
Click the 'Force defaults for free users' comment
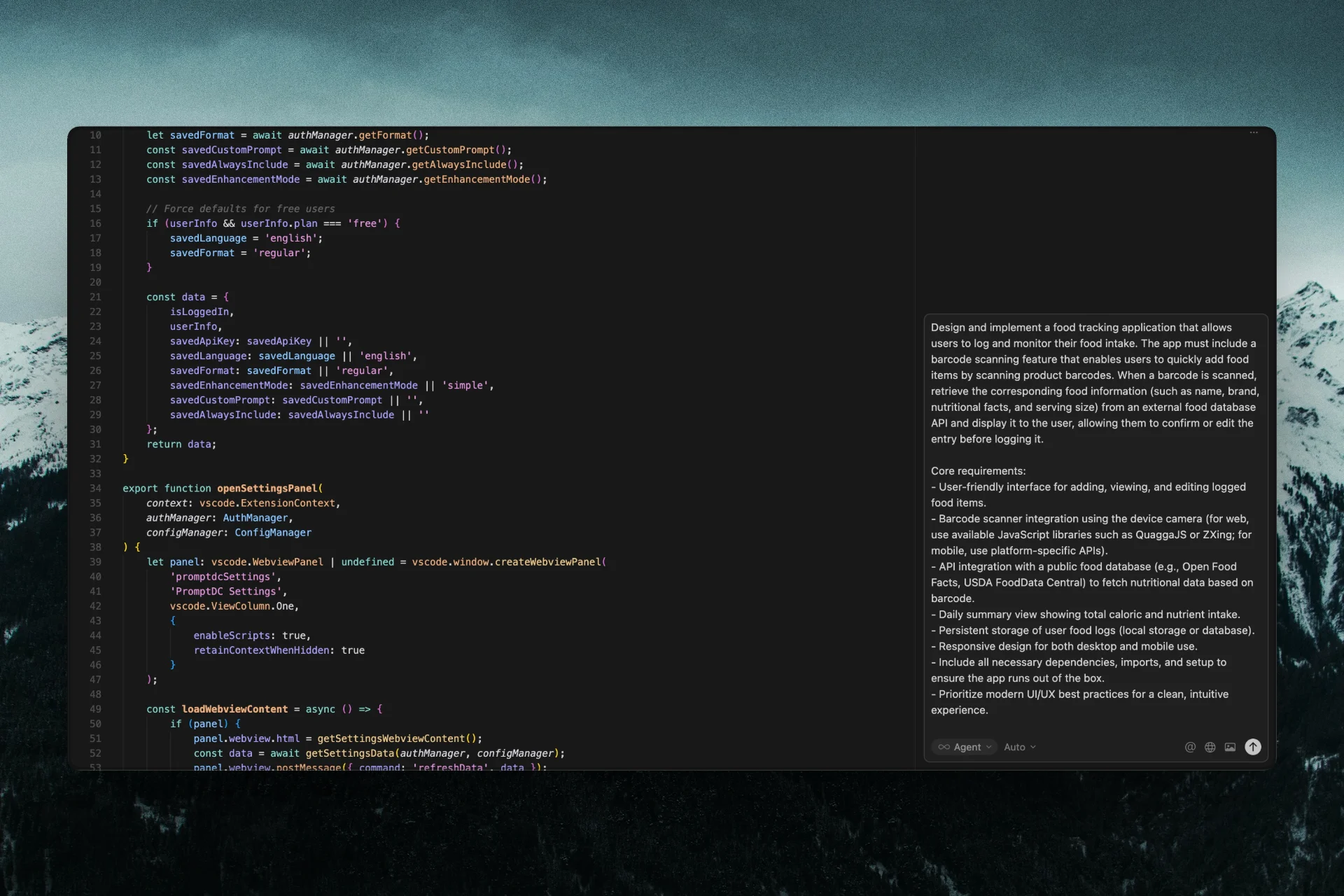pos(240,209)
